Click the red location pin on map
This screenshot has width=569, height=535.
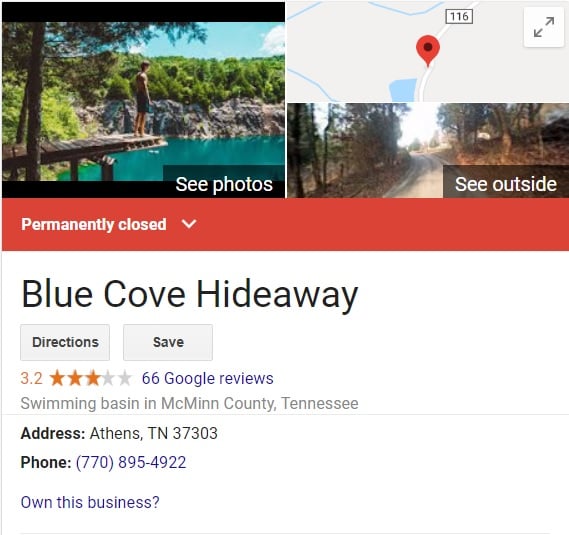[x=428, y=50]
